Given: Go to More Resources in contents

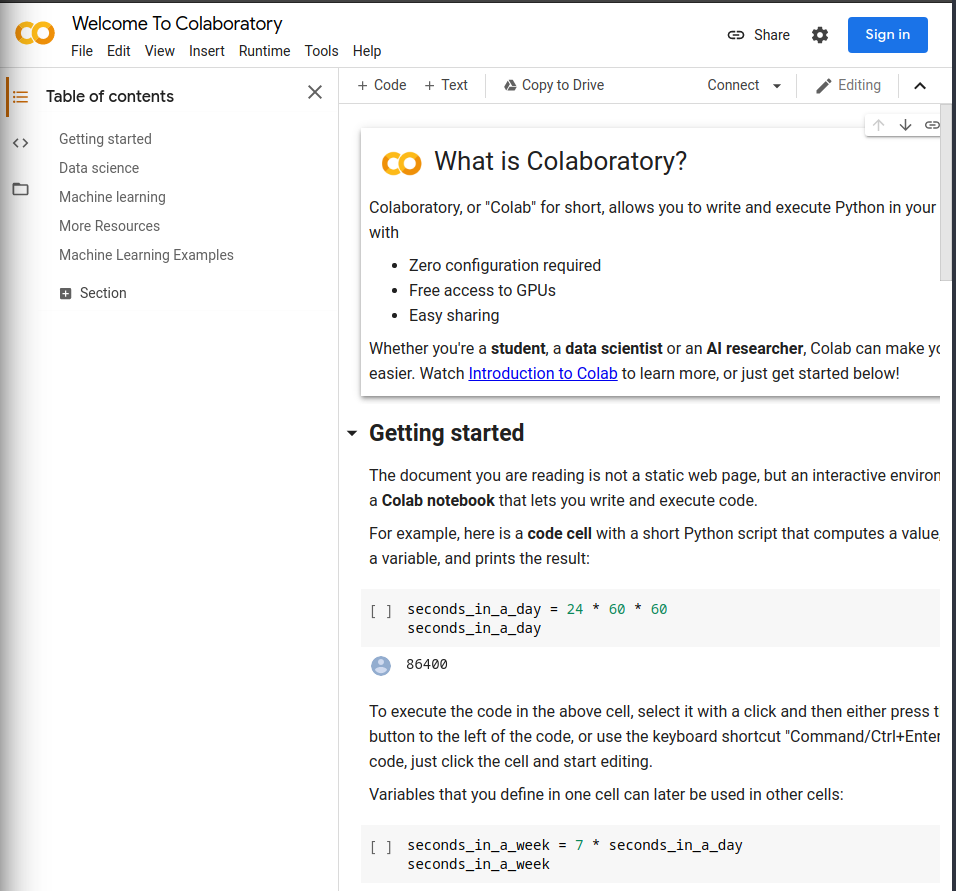Looking at the screenshot, I should tap(109, 226).
